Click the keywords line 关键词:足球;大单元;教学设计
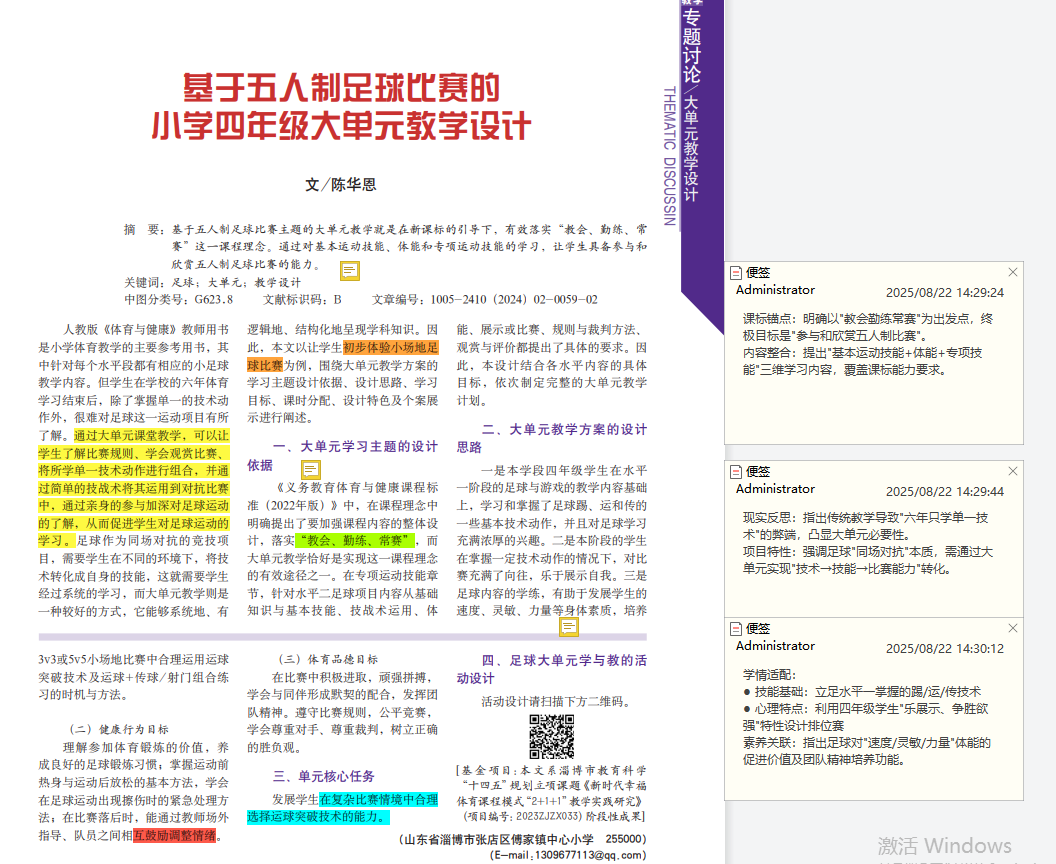 coord(212,282)
